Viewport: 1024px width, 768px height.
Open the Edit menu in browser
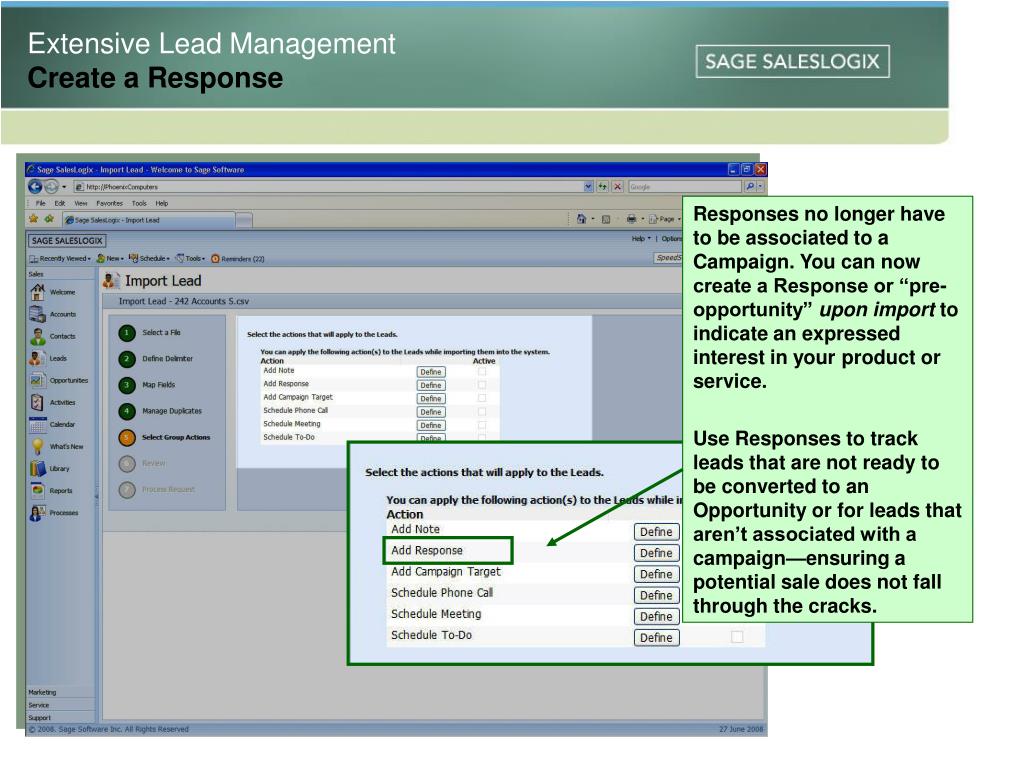tap(59, 203)
